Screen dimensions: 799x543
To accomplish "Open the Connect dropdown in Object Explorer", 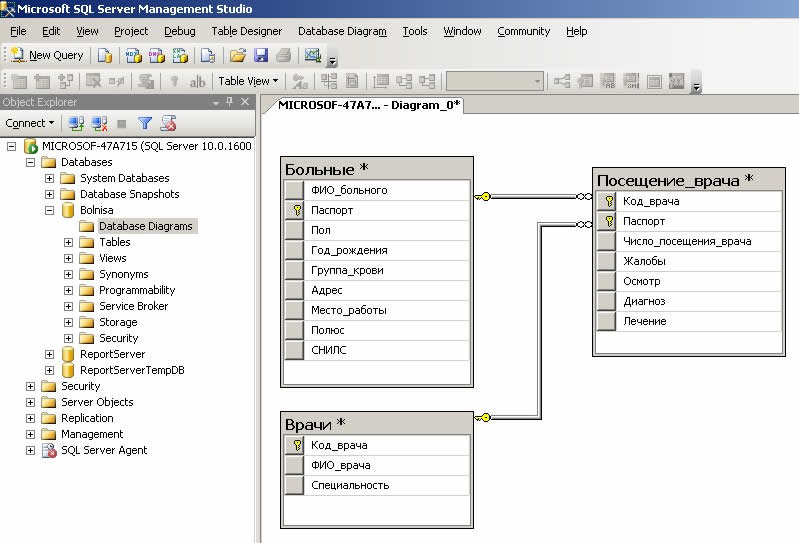I will [30, 123].
